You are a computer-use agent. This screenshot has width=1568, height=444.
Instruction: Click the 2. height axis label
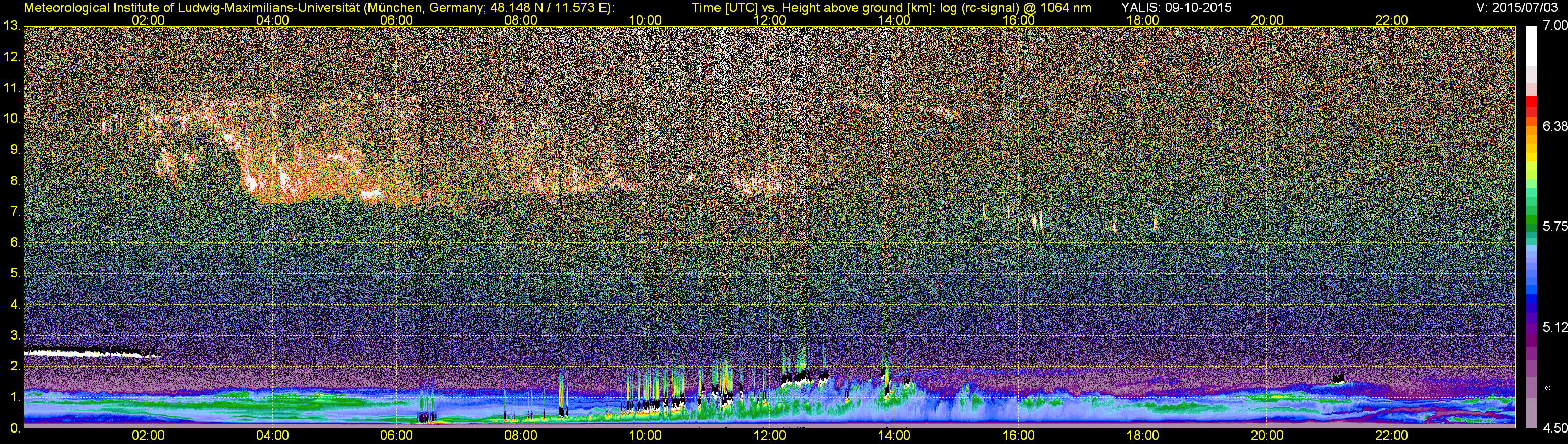click(x=16, y=366)
